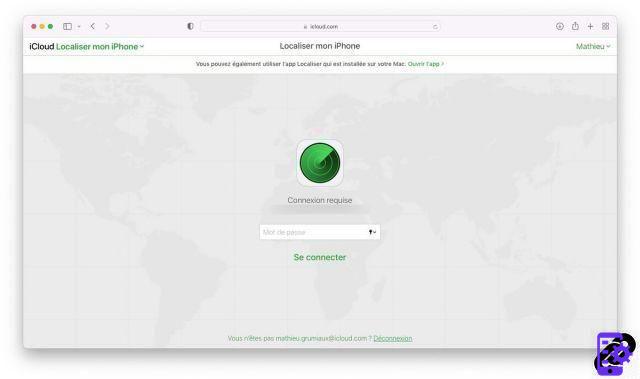Show downloads in Safari toolbar
Viewport: 640px width, 379px height.
pos(560,26)
